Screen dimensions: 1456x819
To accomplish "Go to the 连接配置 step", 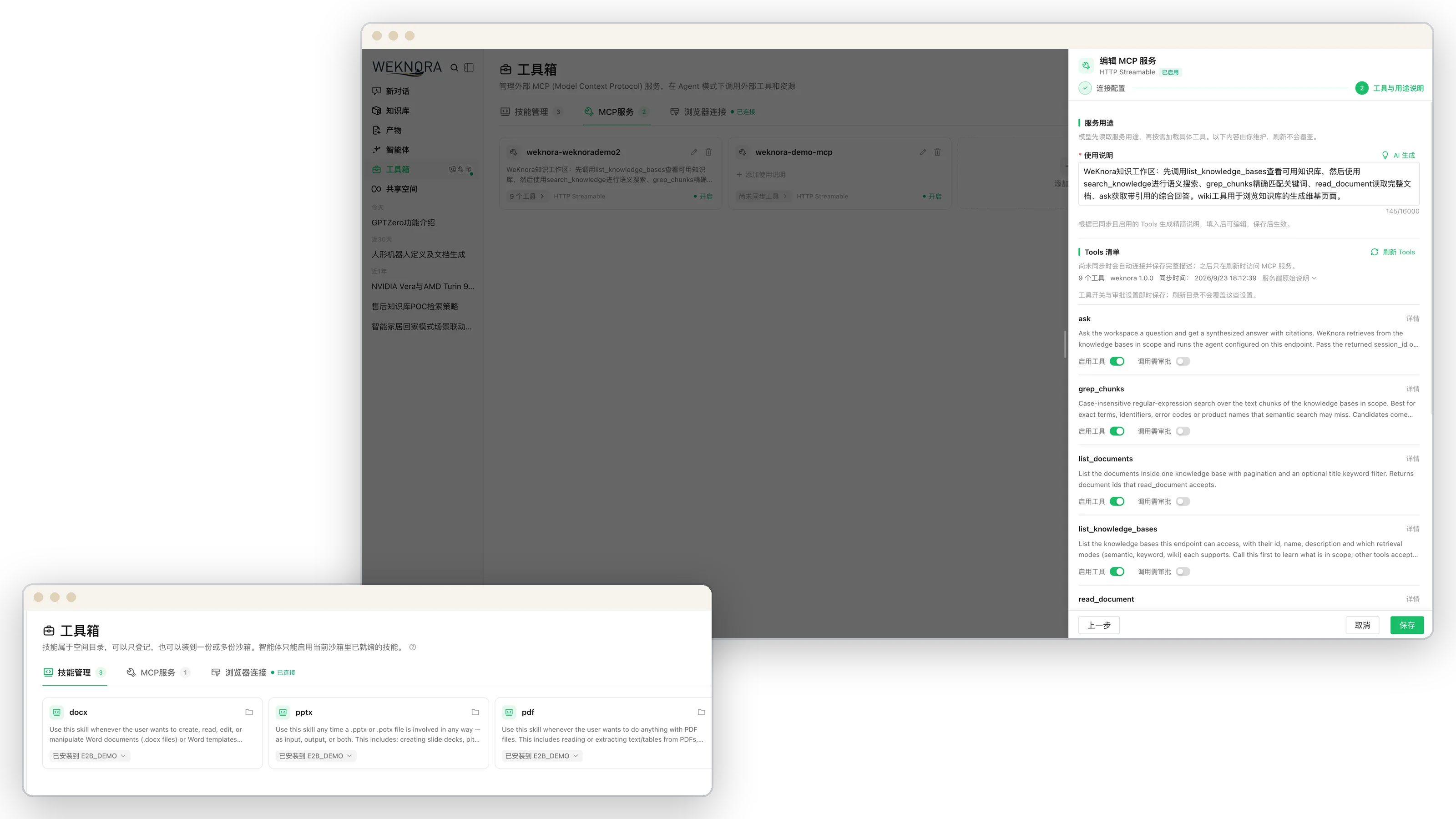I will point(1102,88).
